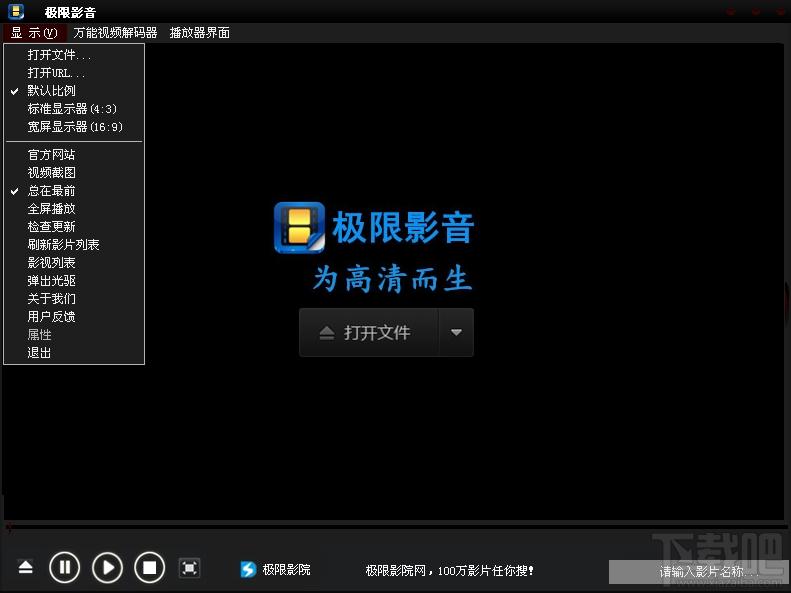Pause playback with the pause button

click(65, 568)
